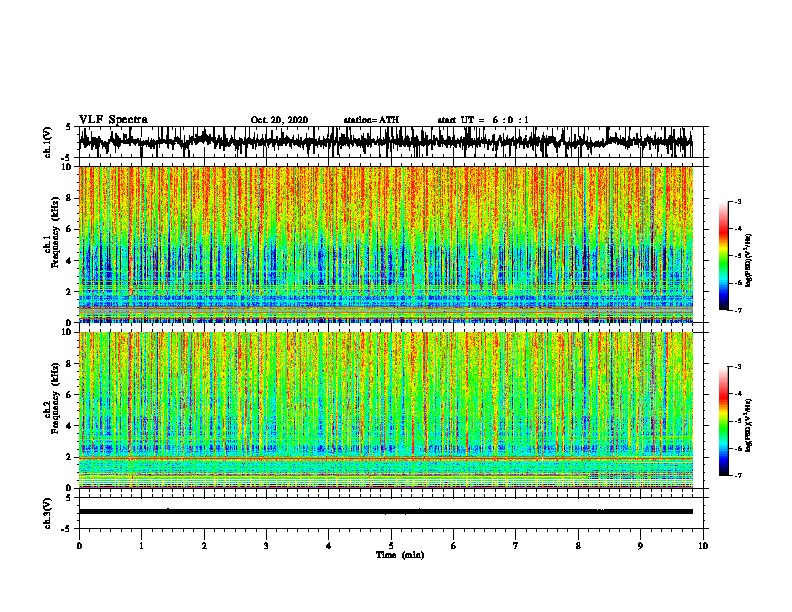Click the 'start UT = 6:0:1' label
Viewport: 792px width, 612px height.
coord(483,120)
